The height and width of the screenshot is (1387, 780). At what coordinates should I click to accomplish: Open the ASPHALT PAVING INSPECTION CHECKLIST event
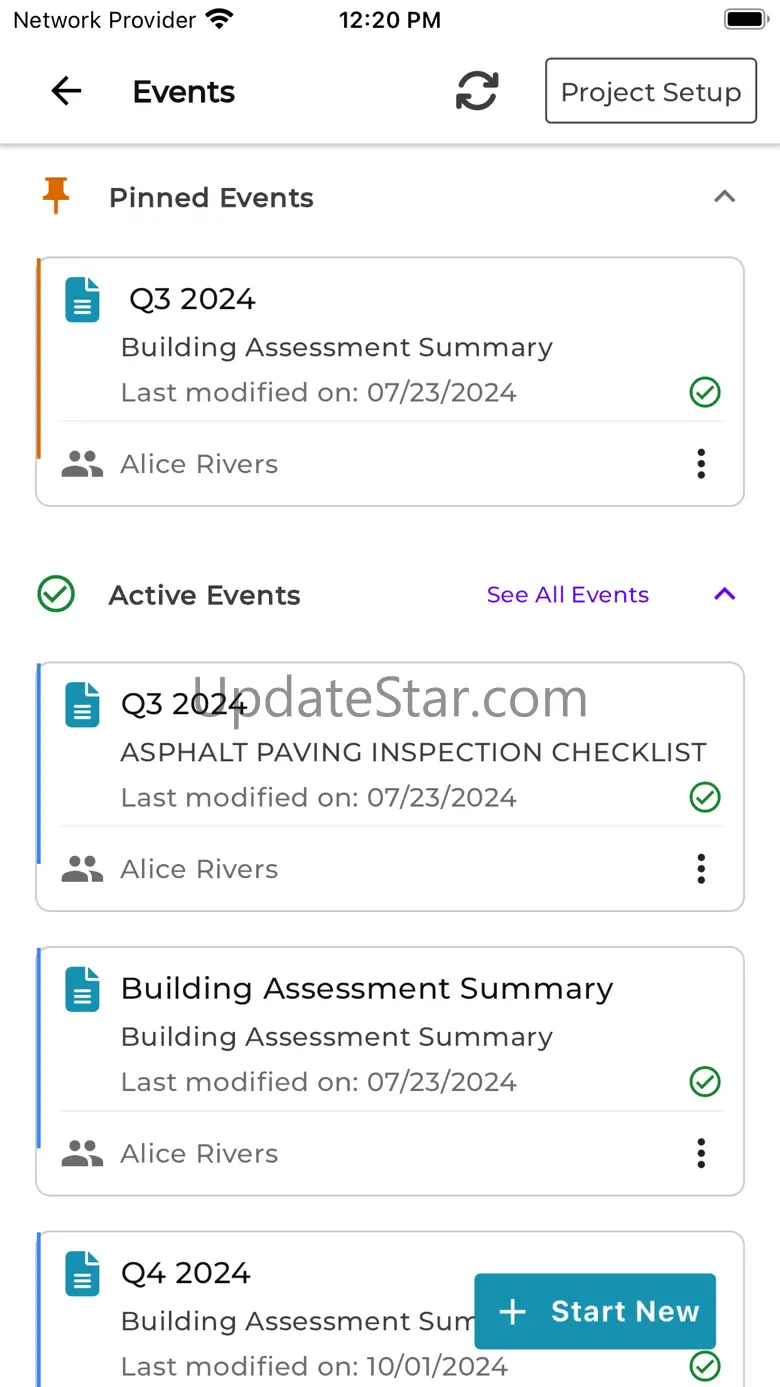tap(413, 752)
